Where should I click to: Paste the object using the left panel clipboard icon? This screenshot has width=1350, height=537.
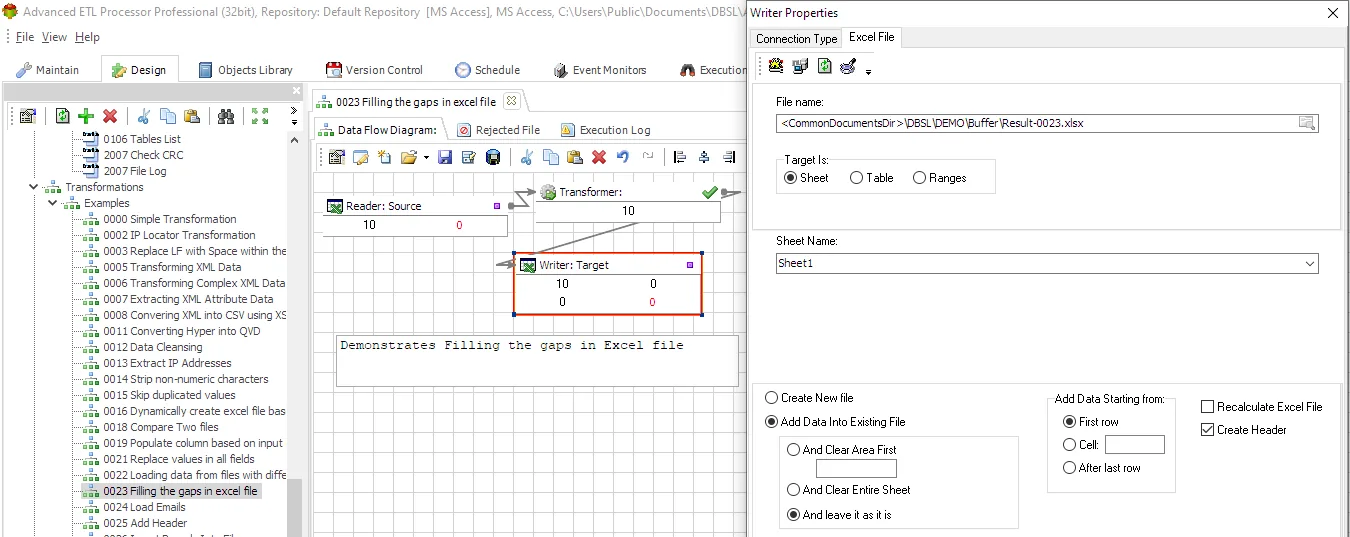(192, 116)
